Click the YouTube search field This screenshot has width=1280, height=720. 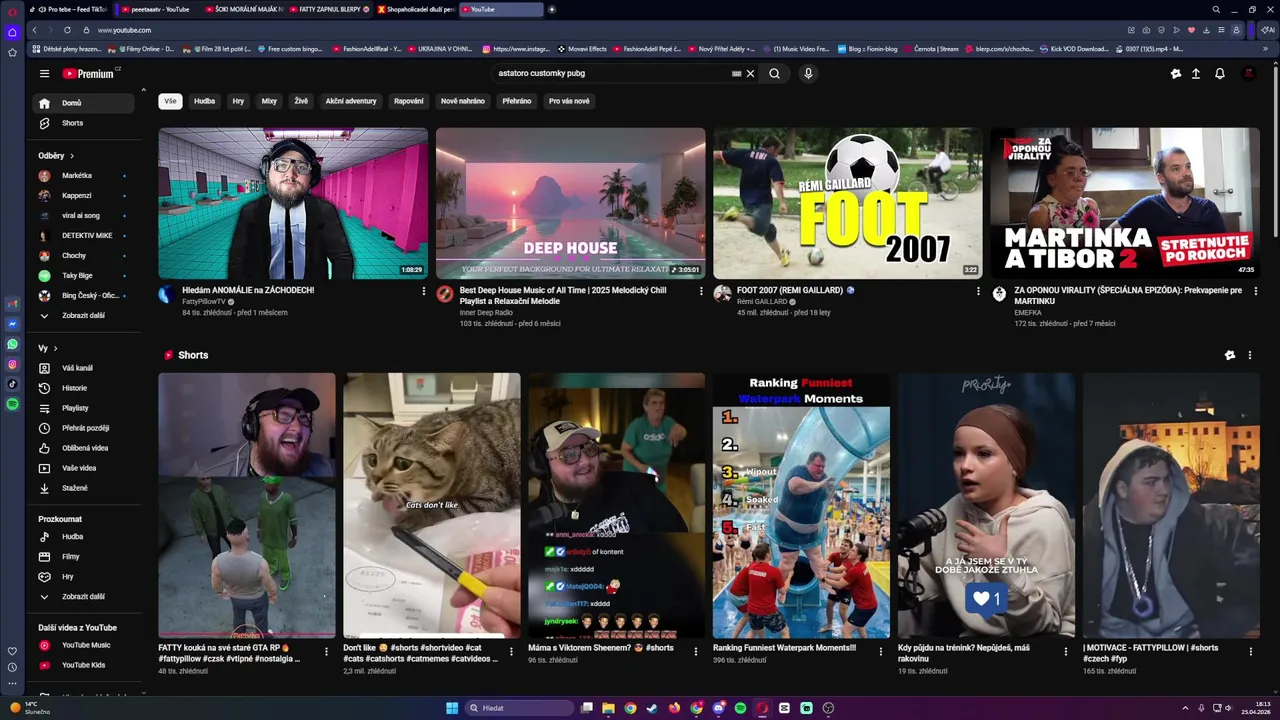tap(612, 73)
